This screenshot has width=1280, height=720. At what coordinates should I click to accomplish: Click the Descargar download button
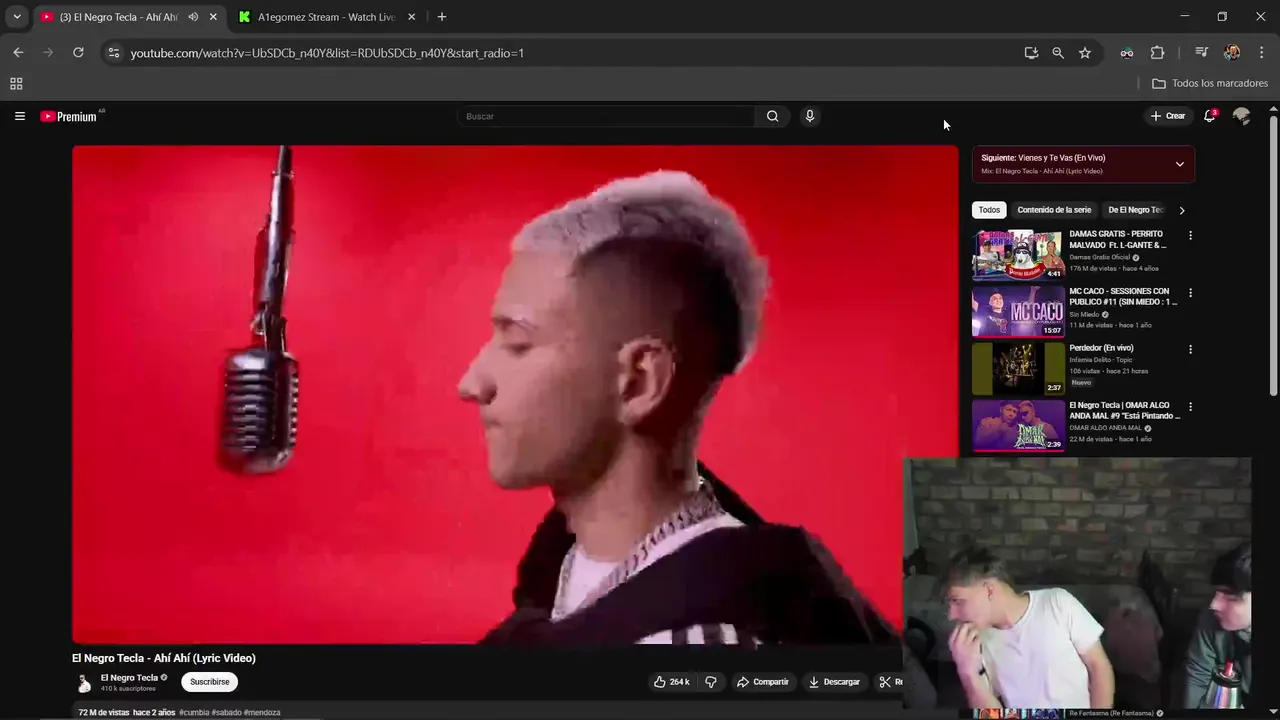click(x=834, y=682)
